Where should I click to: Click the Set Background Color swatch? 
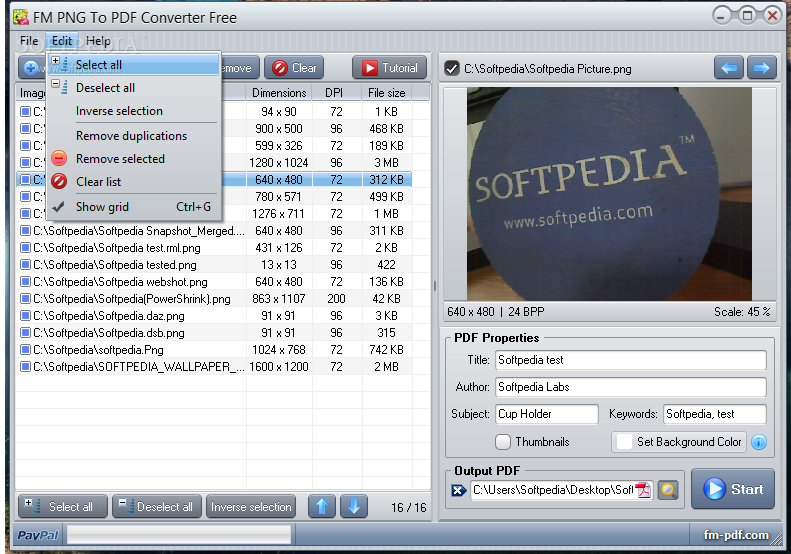(x=624, y=441)
